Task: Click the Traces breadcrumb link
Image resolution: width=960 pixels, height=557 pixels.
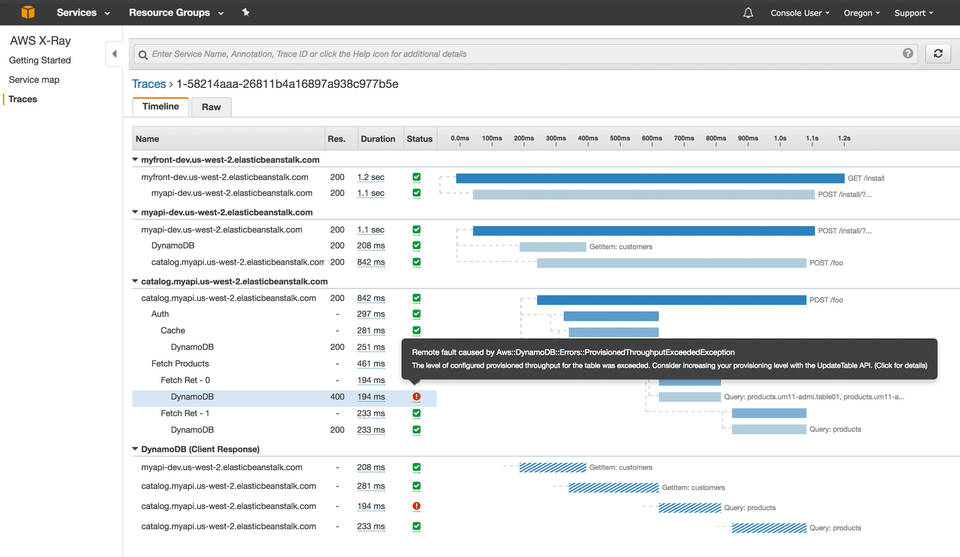Action: [148, 84]
